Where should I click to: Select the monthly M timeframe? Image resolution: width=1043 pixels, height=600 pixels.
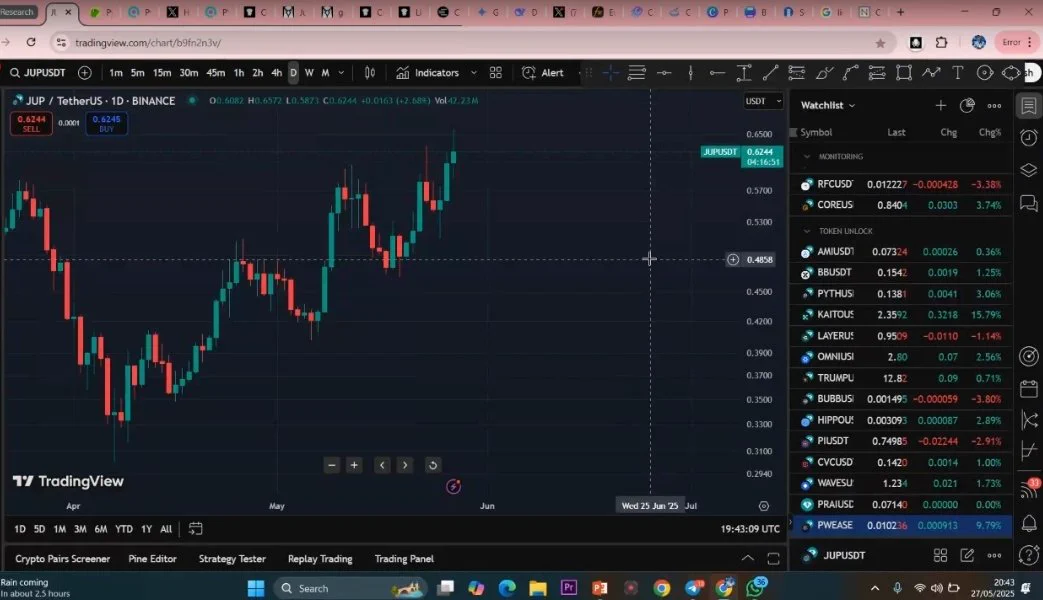coord(325,73)
